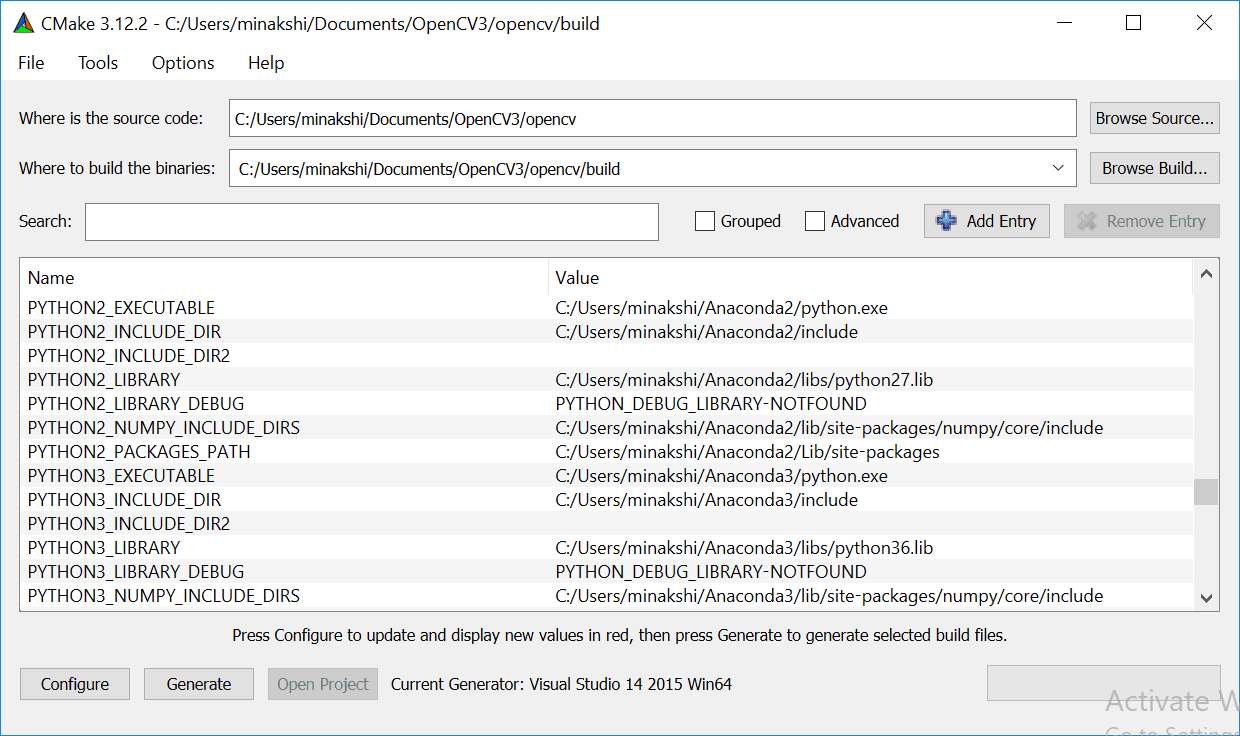Select the PYTHON3_INCLUDE_DIR2 entry
The width and height of the screenshot is (1240, 736).
pos(129,523)
